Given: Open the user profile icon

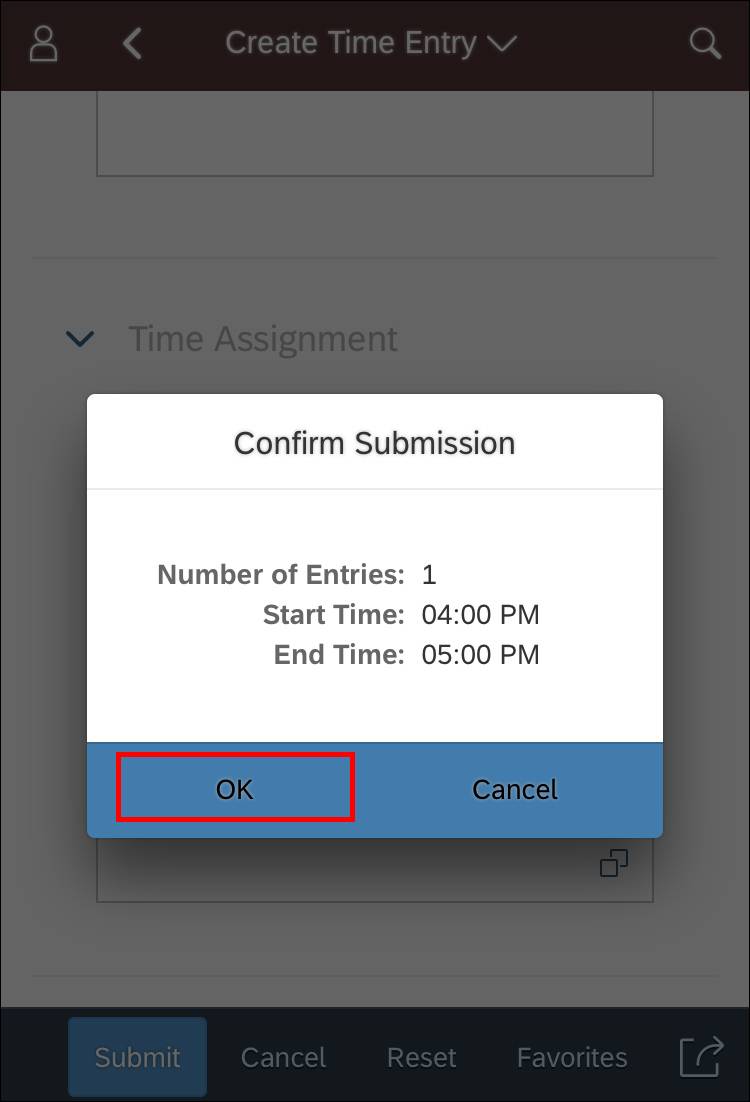Looking at the screenshot, I should coord(43,44).
